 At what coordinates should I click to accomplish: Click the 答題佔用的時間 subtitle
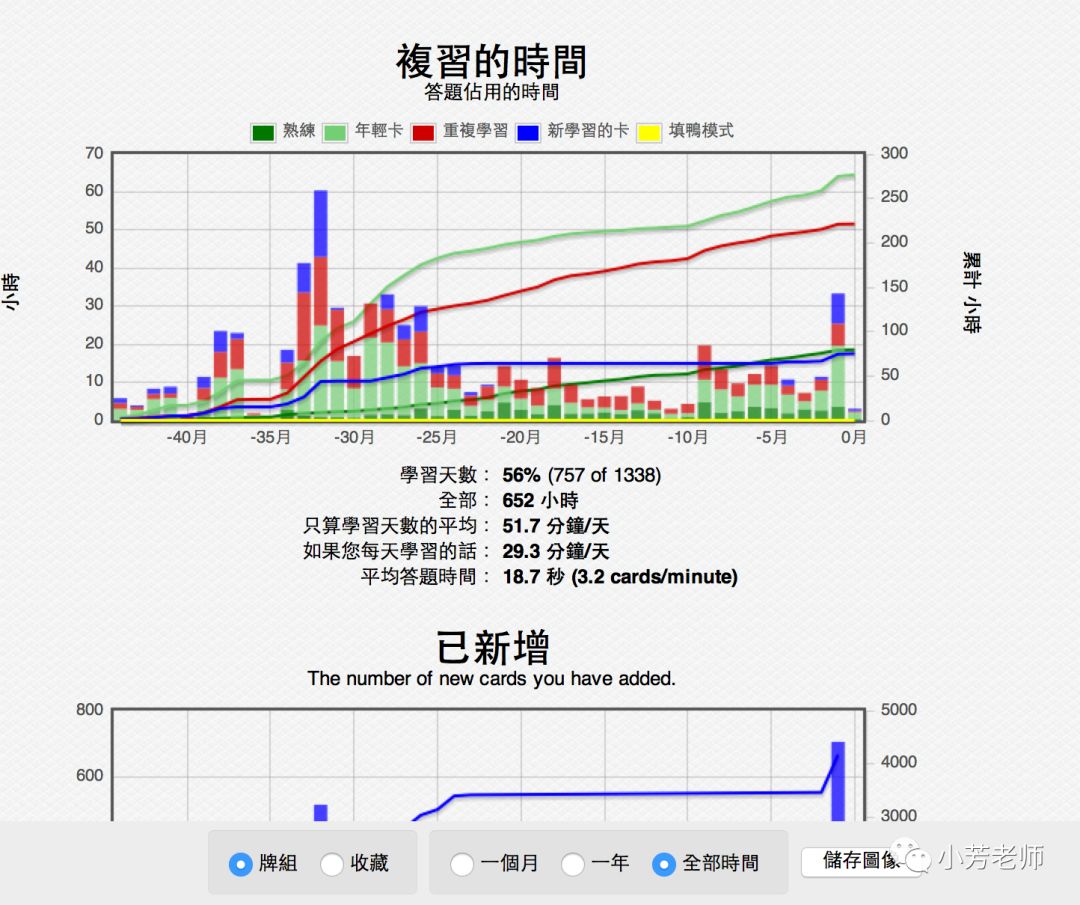[x=491, y=92]
